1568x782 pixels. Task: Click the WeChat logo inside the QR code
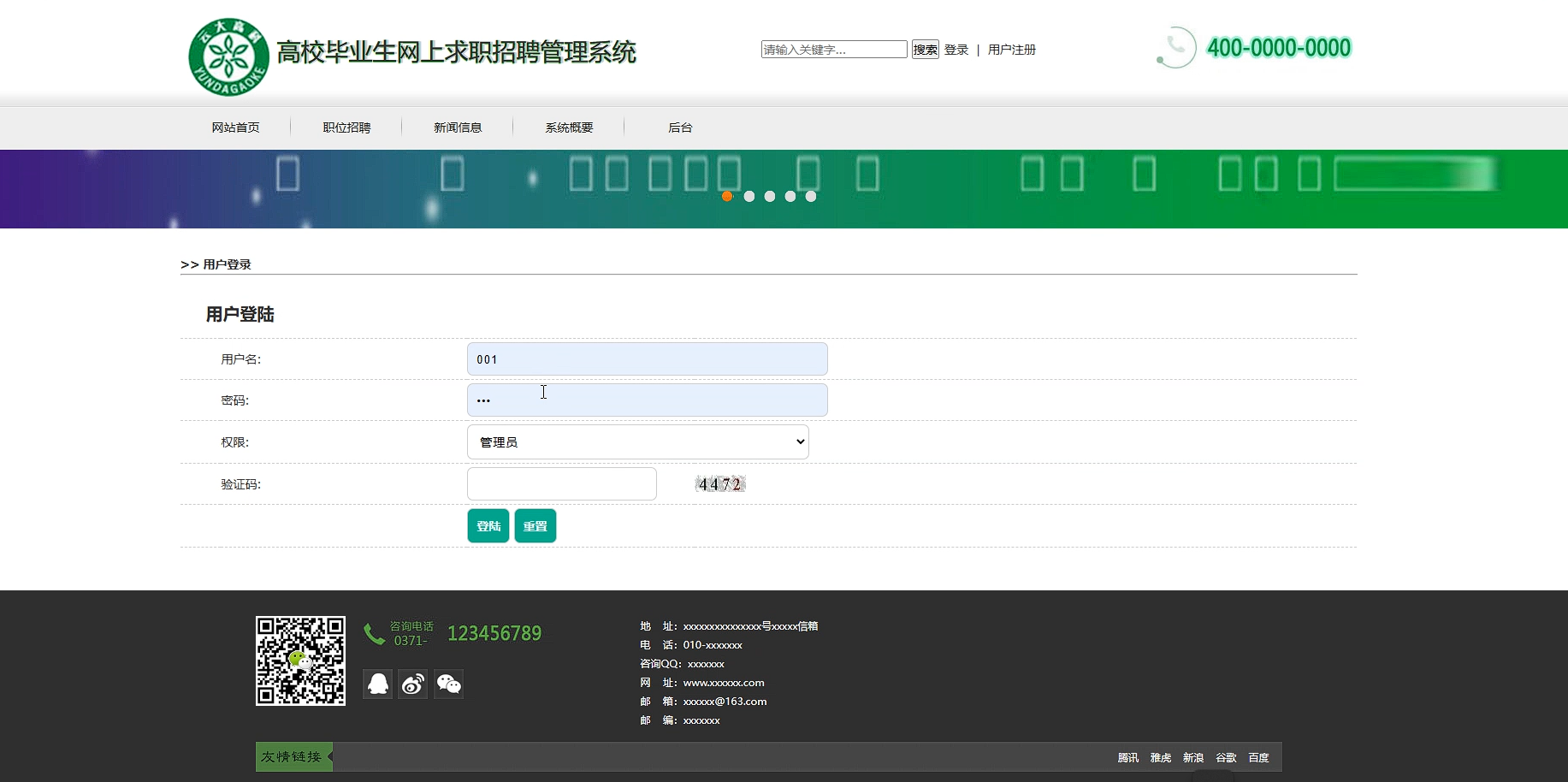click(299, 661)
